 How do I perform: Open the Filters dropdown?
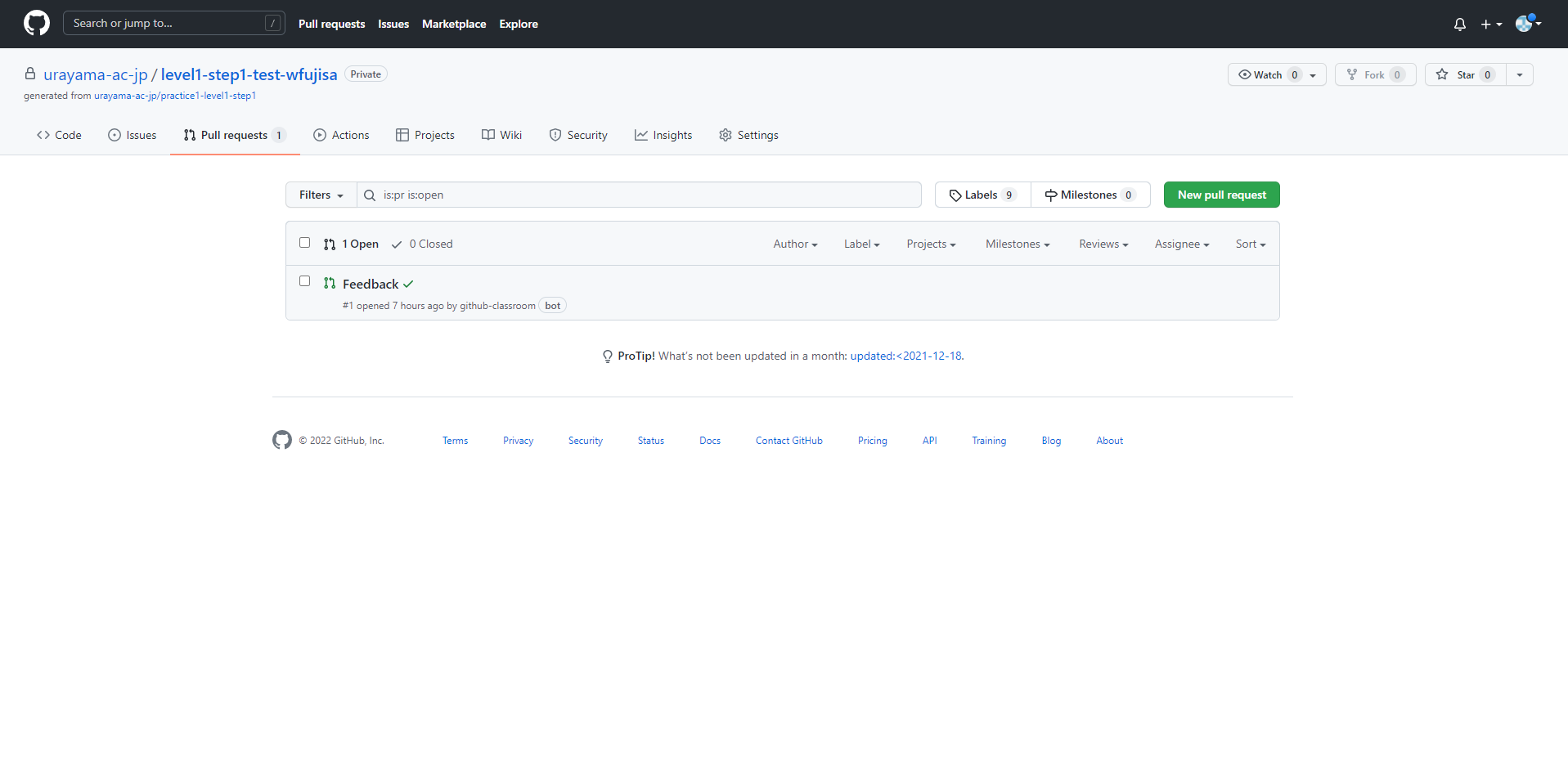[x=320, y=195]
